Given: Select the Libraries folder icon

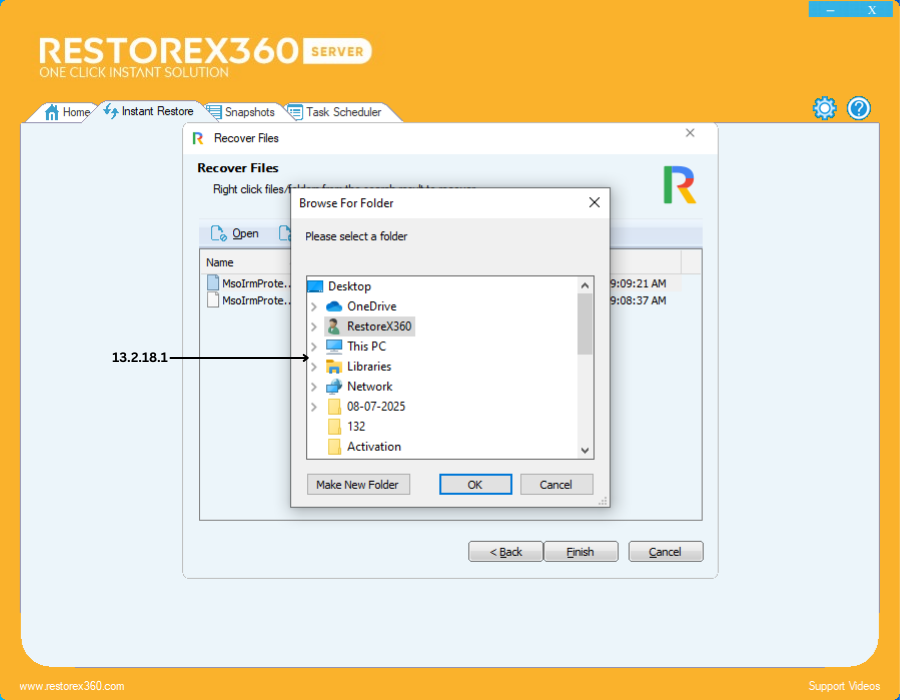Looking at the screenshot, I should pyautogui.click(x=333, y=366).
